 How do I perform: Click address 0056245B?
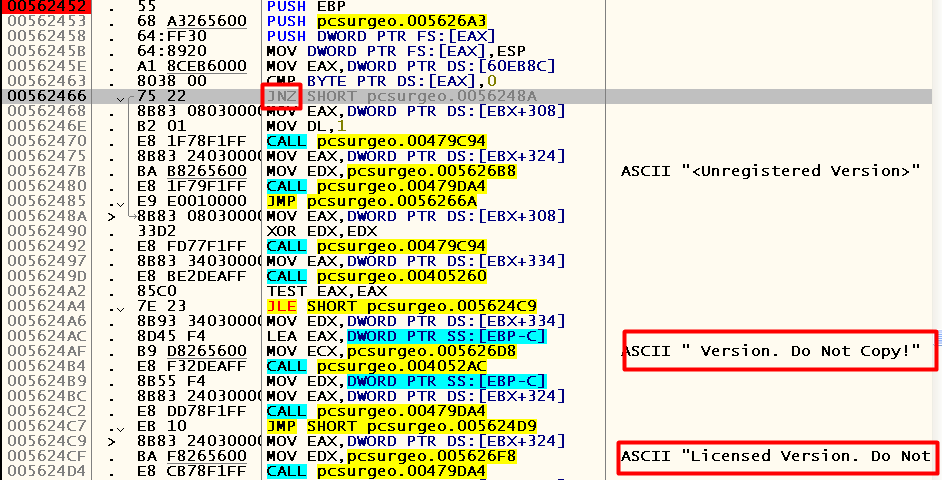[47, 51]
